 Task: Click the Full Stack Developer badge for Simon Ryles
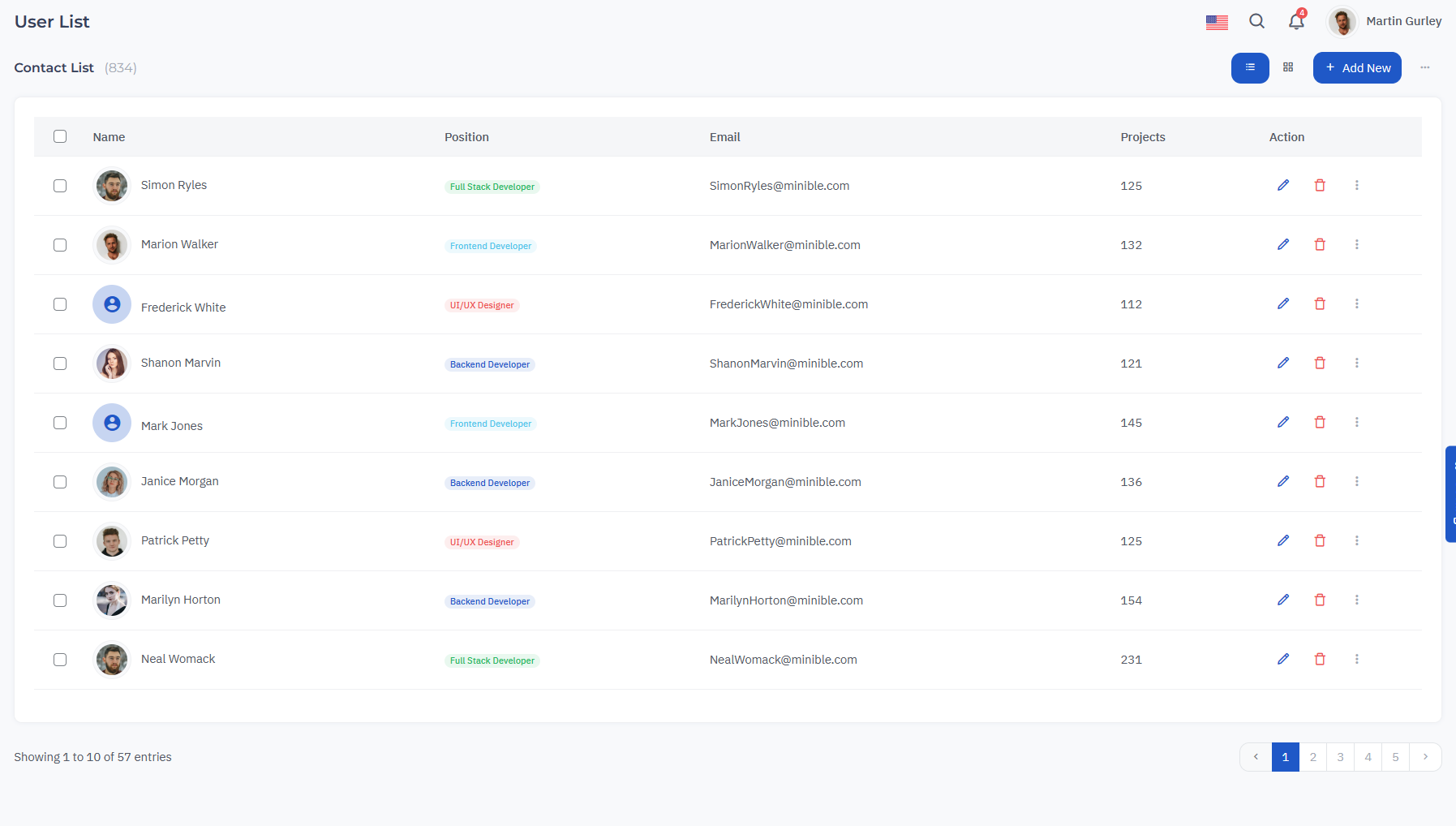click(x=492, y=187)
